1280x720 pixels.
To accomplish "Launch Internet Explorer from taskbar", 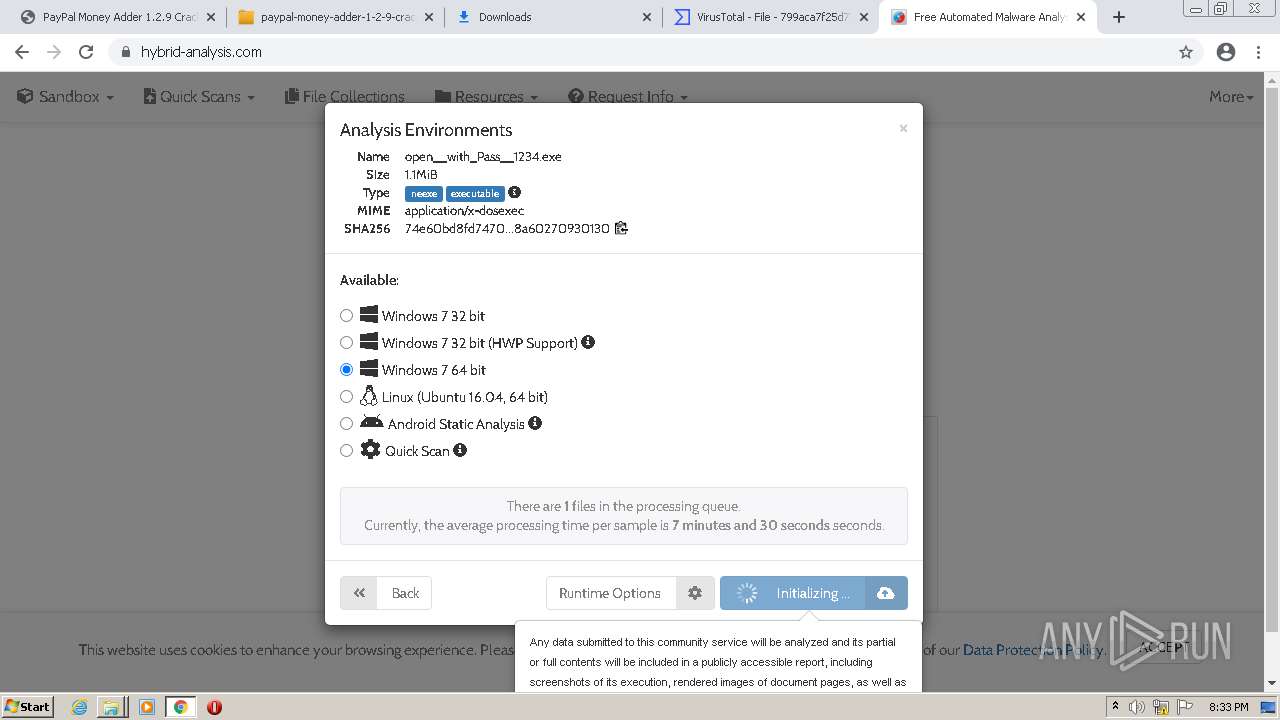I will click(x=79, y=707).
